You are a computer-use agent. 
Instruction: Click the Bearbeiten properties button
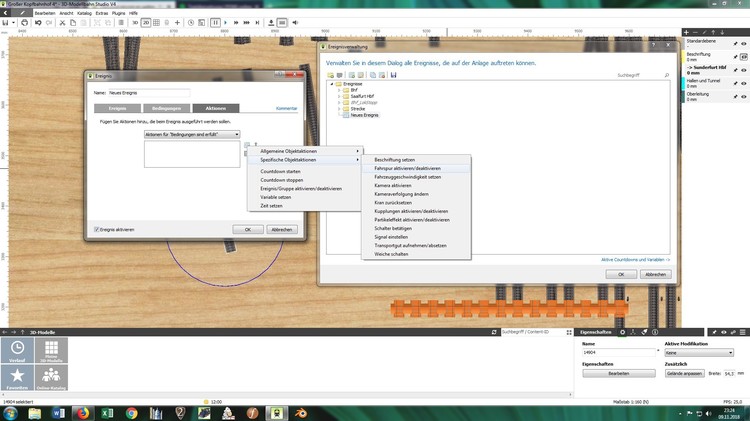[x=618, y=373]
